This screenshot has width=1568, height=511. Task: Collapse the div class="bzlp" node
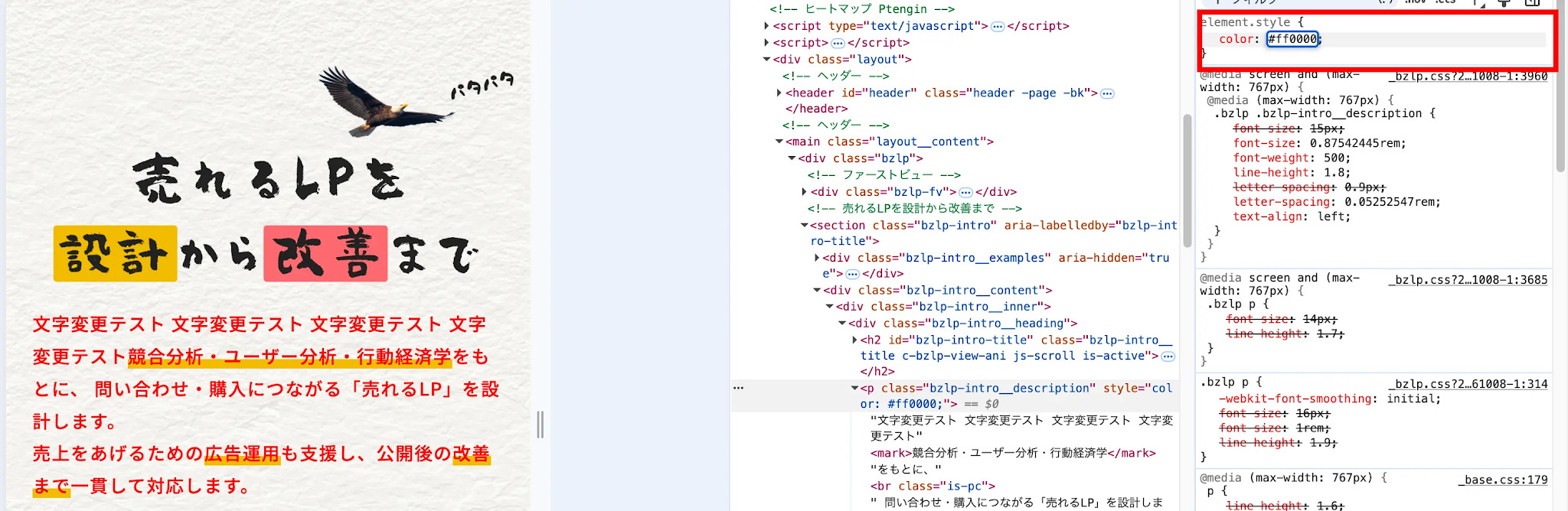pos(792,158)
